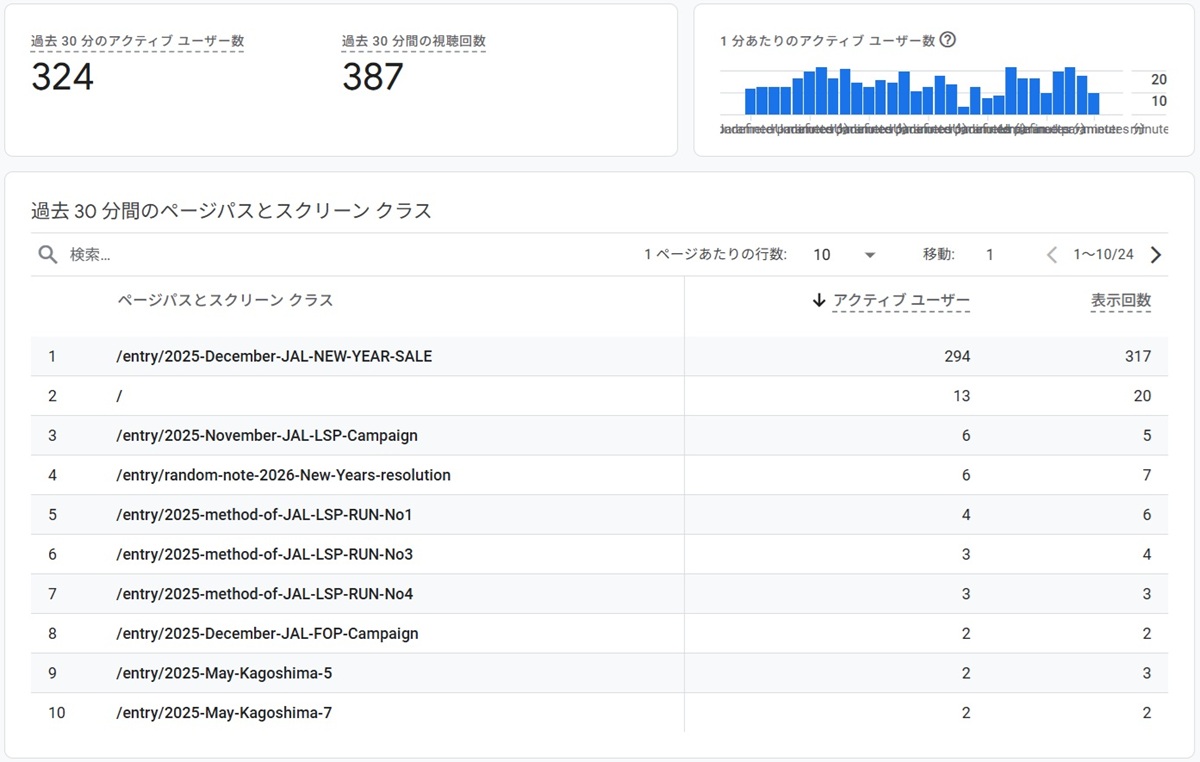Click 過去30分間の視聴回数 label
This screenshot has width=1200, height=762.
point(414,41)
